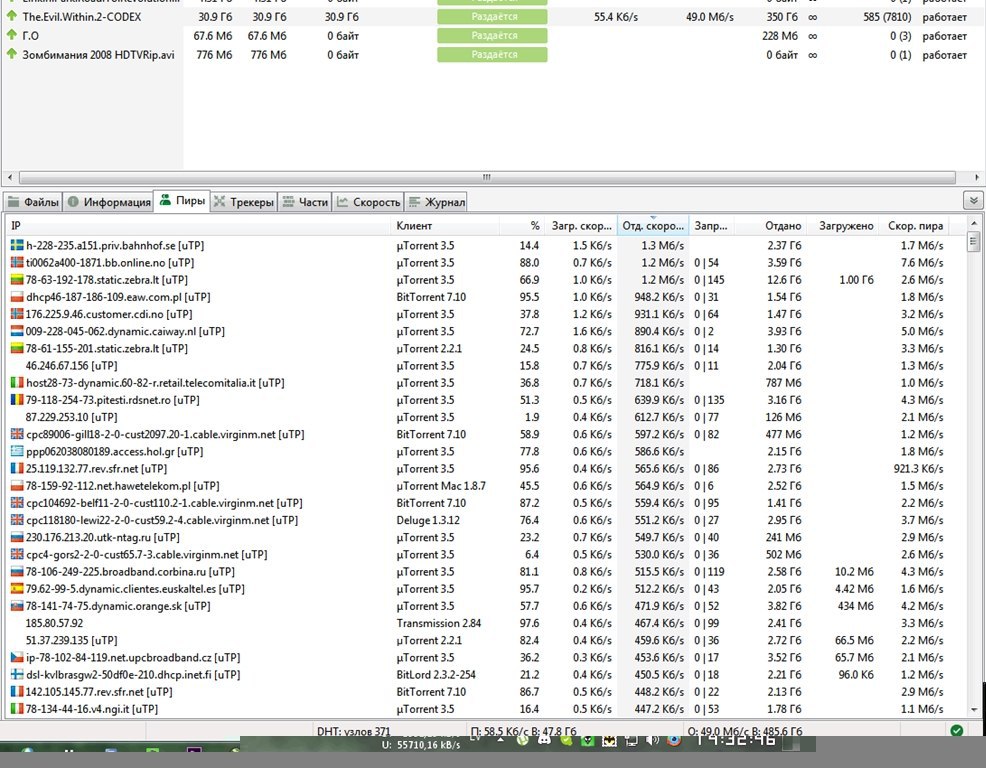Click the Deluge 1.3.12 client cell

428,520
